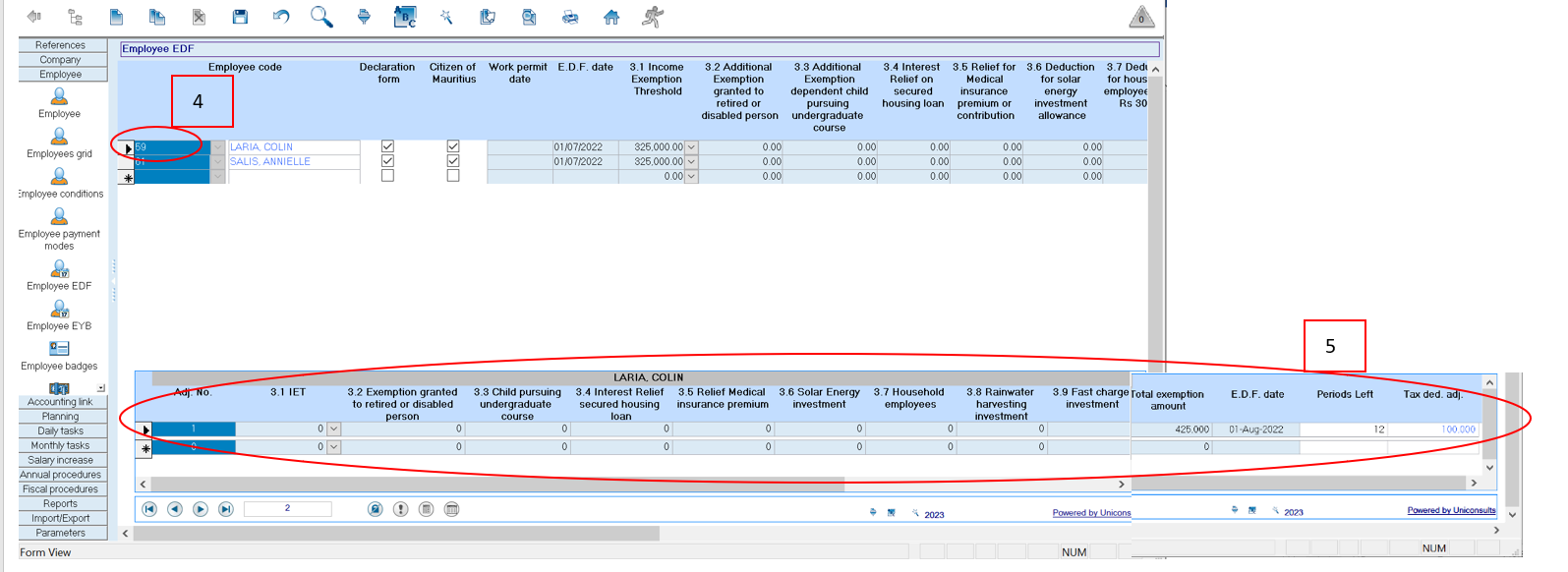Open the magnifying glass Search tool
Image resolution: width=1568 pixels, height=572 pixels.
pos(321,17)
